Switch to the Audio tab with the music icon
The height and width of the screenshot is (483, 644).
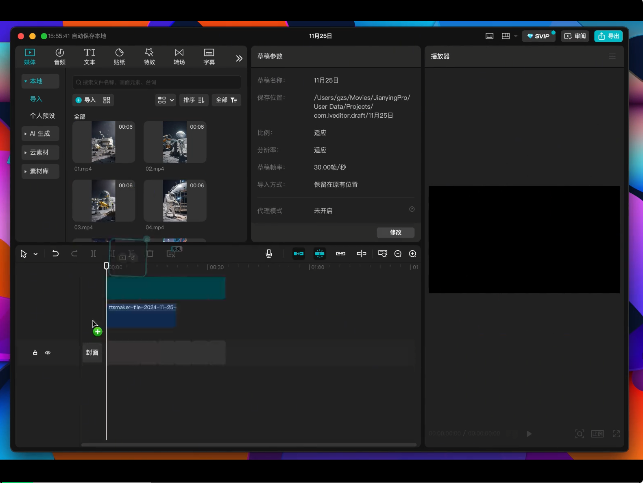(x=60, y=57)
